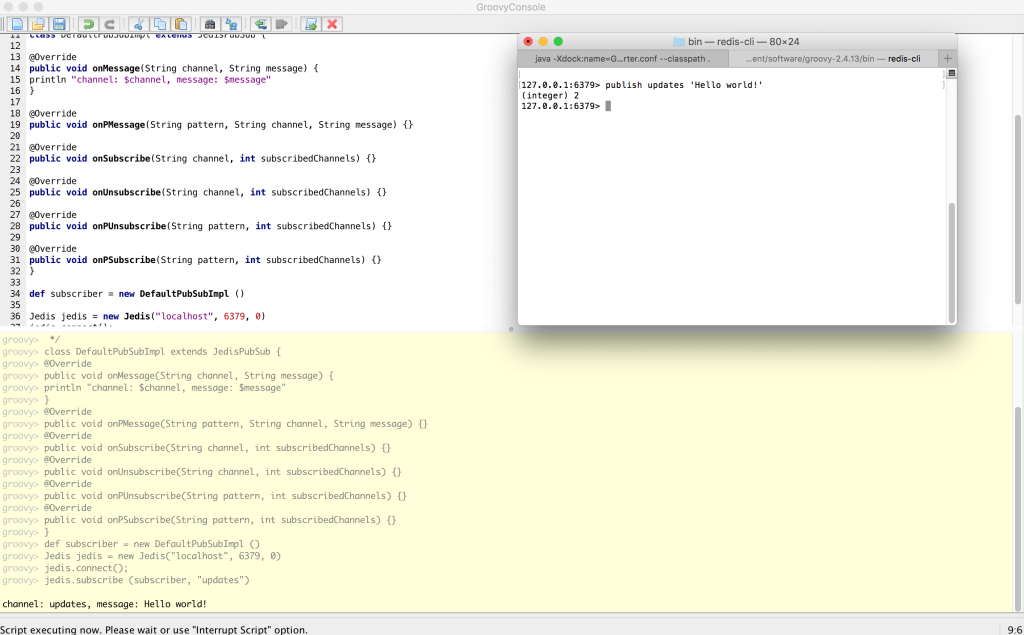The width and height of the screenshot is (1024, 635).
Task: Click 'jedis.subscribe (subscriber, "updates")' output line
Action: point(147,580)
